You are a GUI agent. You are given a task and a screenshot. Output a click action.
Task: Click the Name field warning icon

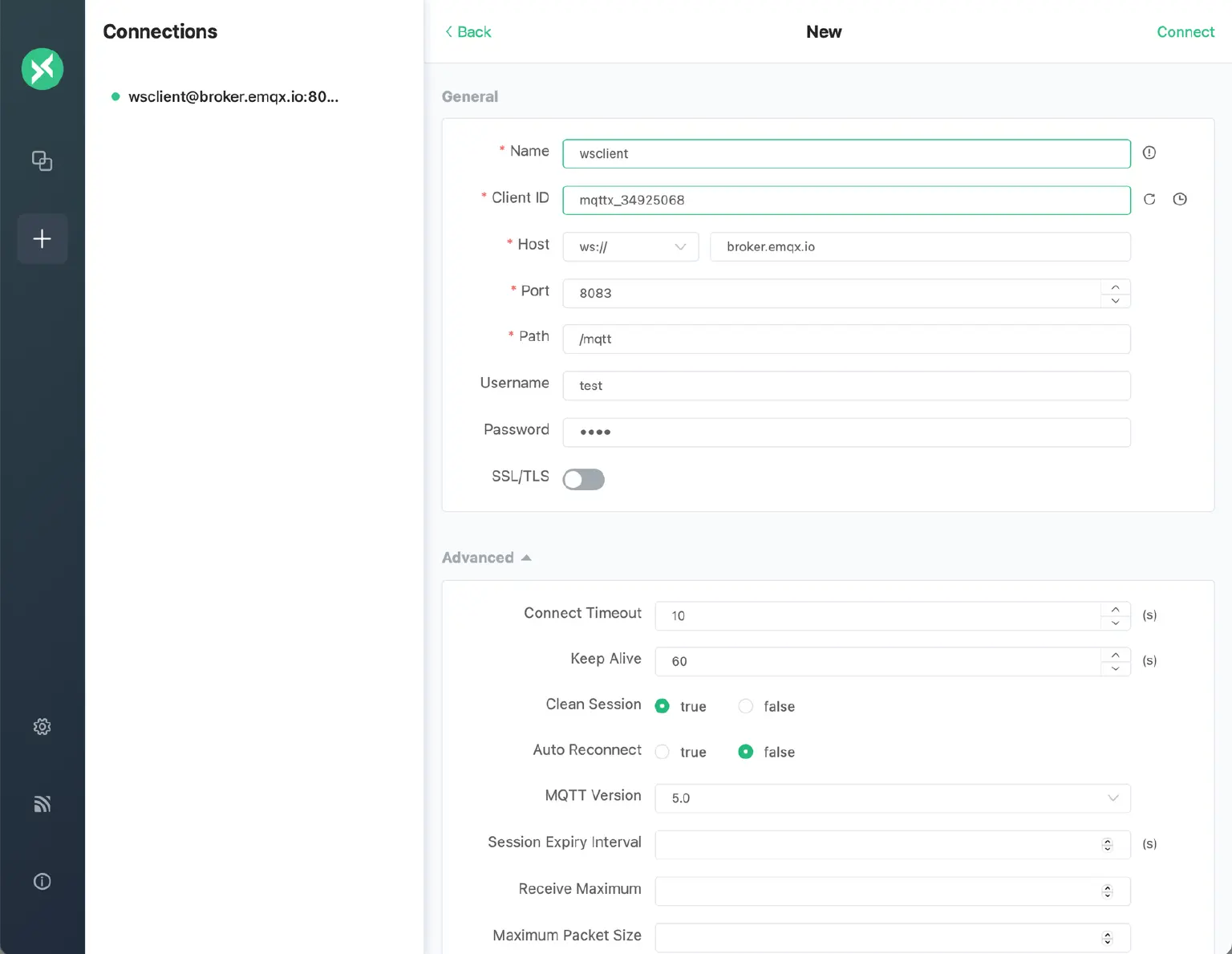(x=1149, y=153)
